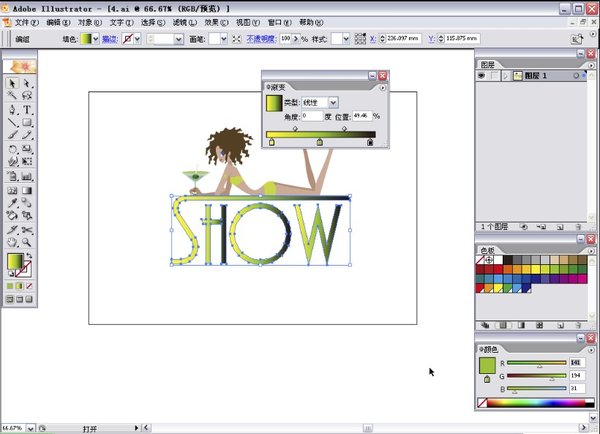
Task: Select the Line Segment tool
Action: [12, 122]
